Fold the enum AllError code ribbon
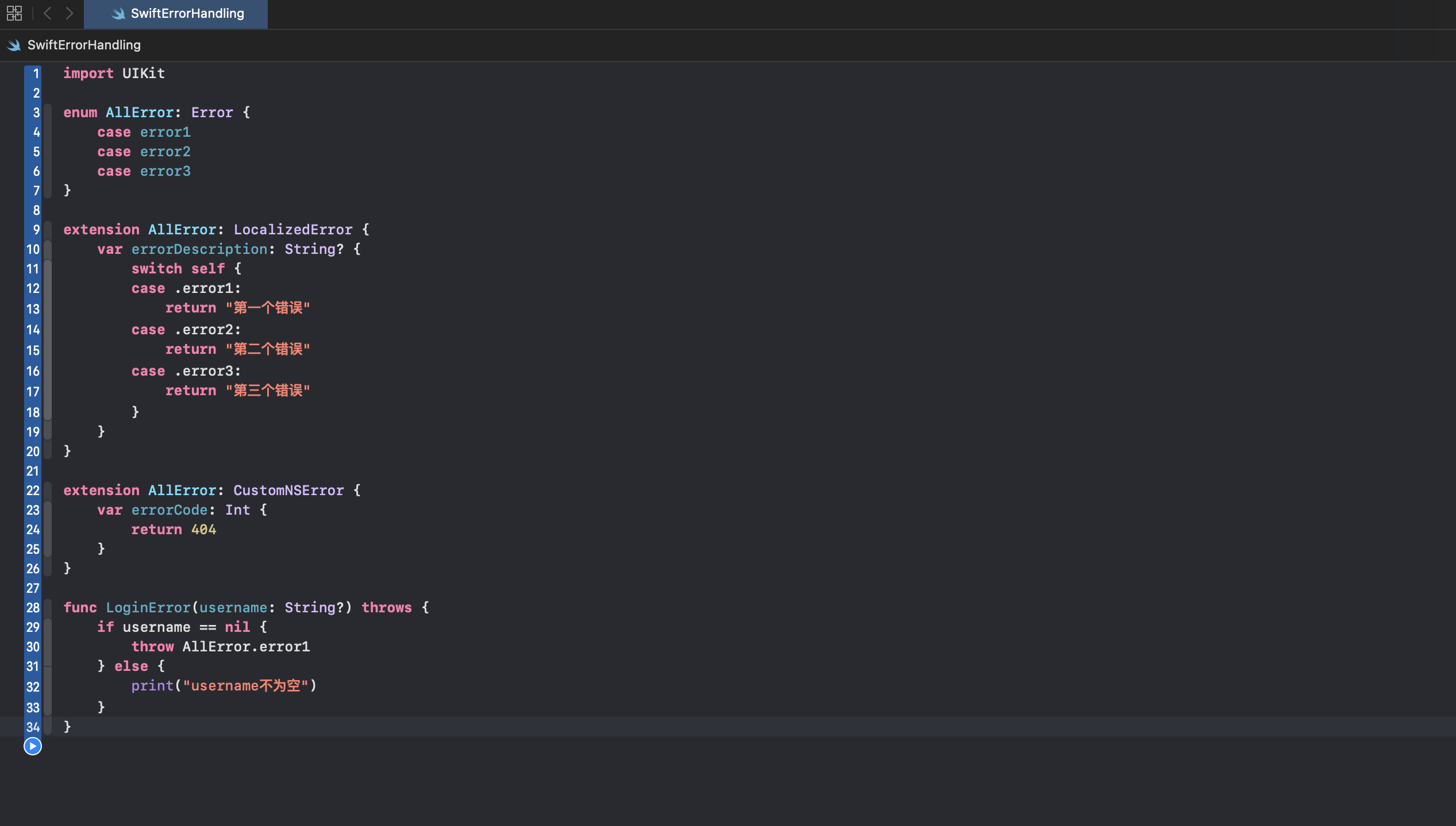 point(48,152)
